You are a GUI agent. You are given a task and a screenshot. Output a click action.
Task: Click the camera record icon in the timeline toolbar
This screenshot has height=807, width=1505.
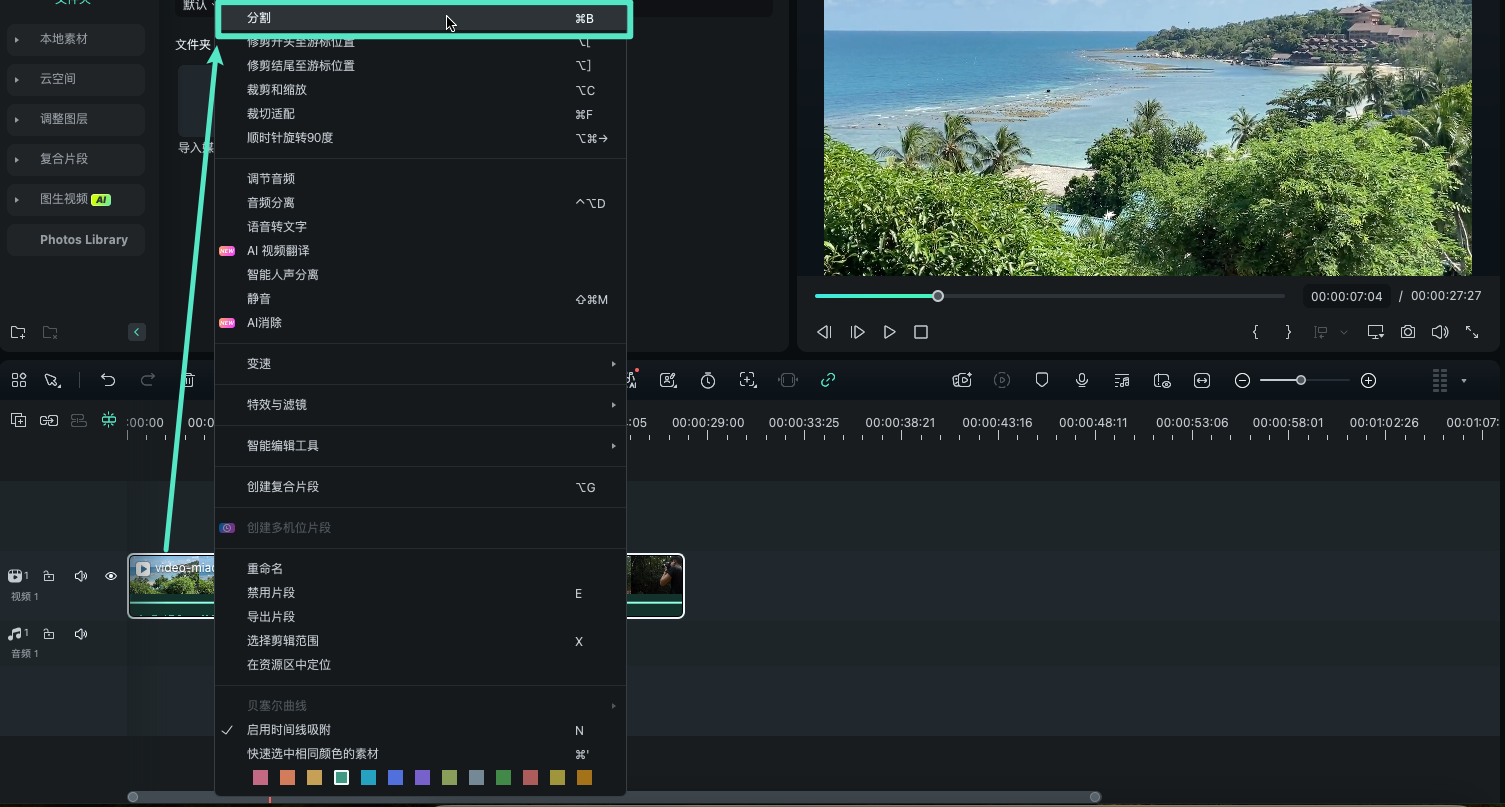tap(962, 380)
